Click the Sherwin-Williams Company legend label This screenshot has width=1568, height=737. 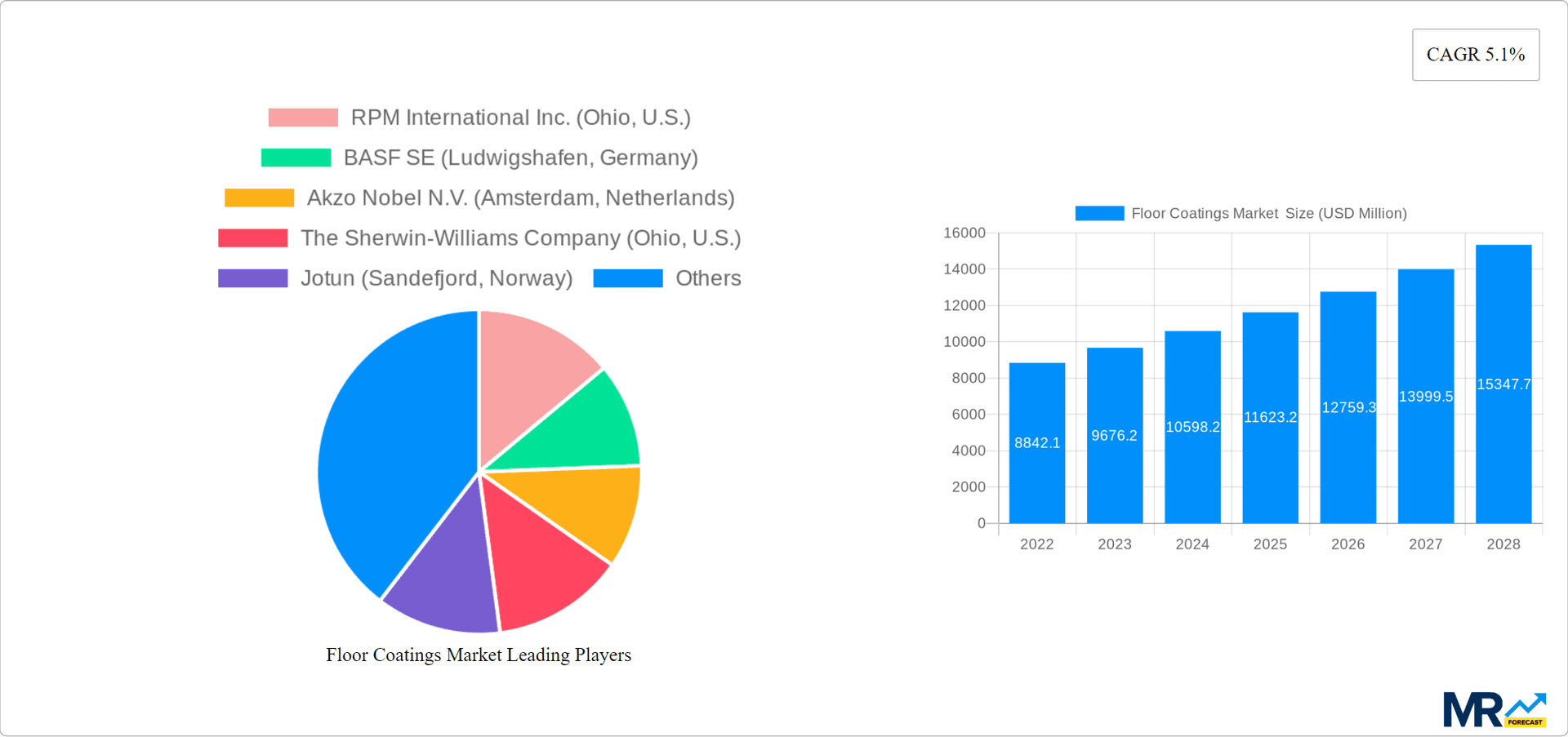click(520, 238)
